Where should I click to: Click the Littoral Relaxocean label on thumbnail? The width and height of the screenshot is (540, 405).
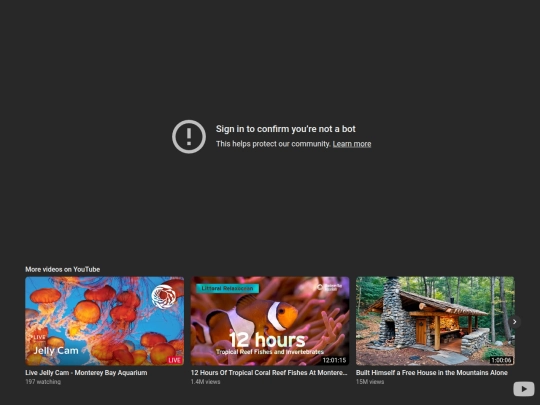pyautogui.click(x=227, y=288)
